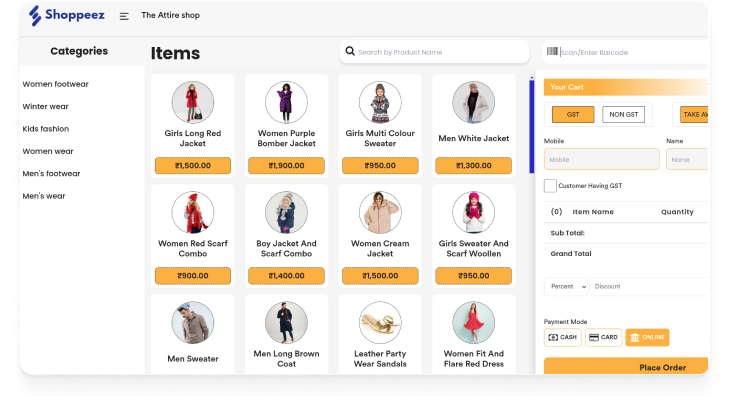Image resolution: width=730 pixels, height=396 pixels.
Task: Click the Quantity column header
Action: click(x=677, y=212)
